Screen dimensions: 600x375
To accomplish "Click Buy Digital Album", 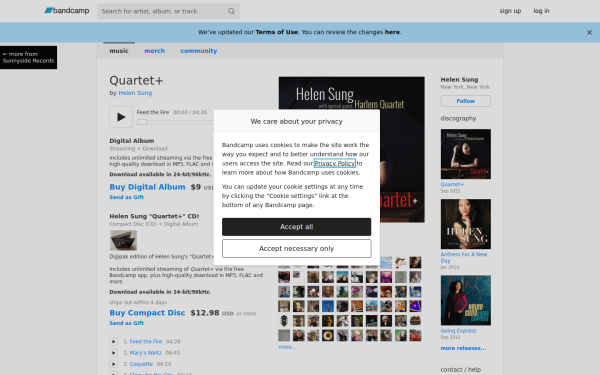I will [147, 187].
